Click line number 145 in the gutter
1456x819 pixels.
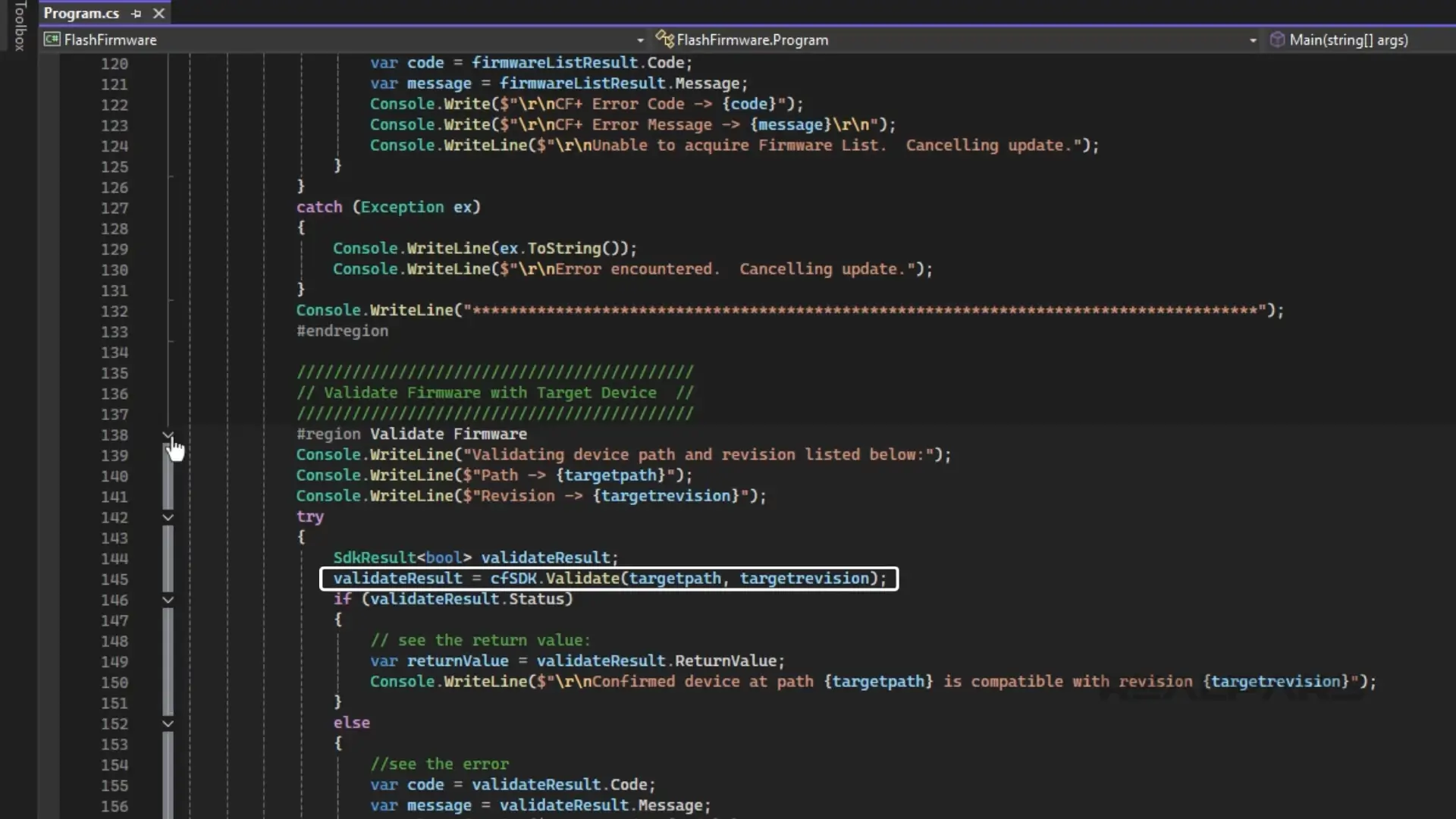(115, 579)
